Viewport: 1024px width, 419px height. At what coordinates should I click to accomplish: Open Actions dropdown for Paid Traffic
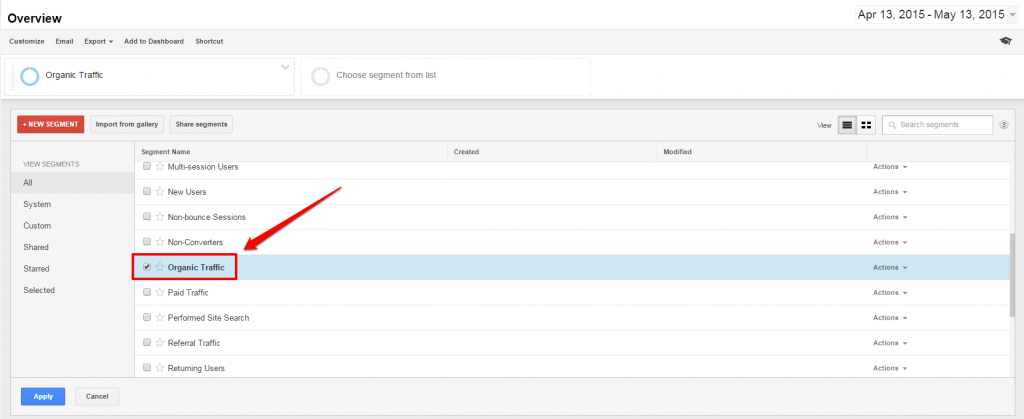[890, 292]
